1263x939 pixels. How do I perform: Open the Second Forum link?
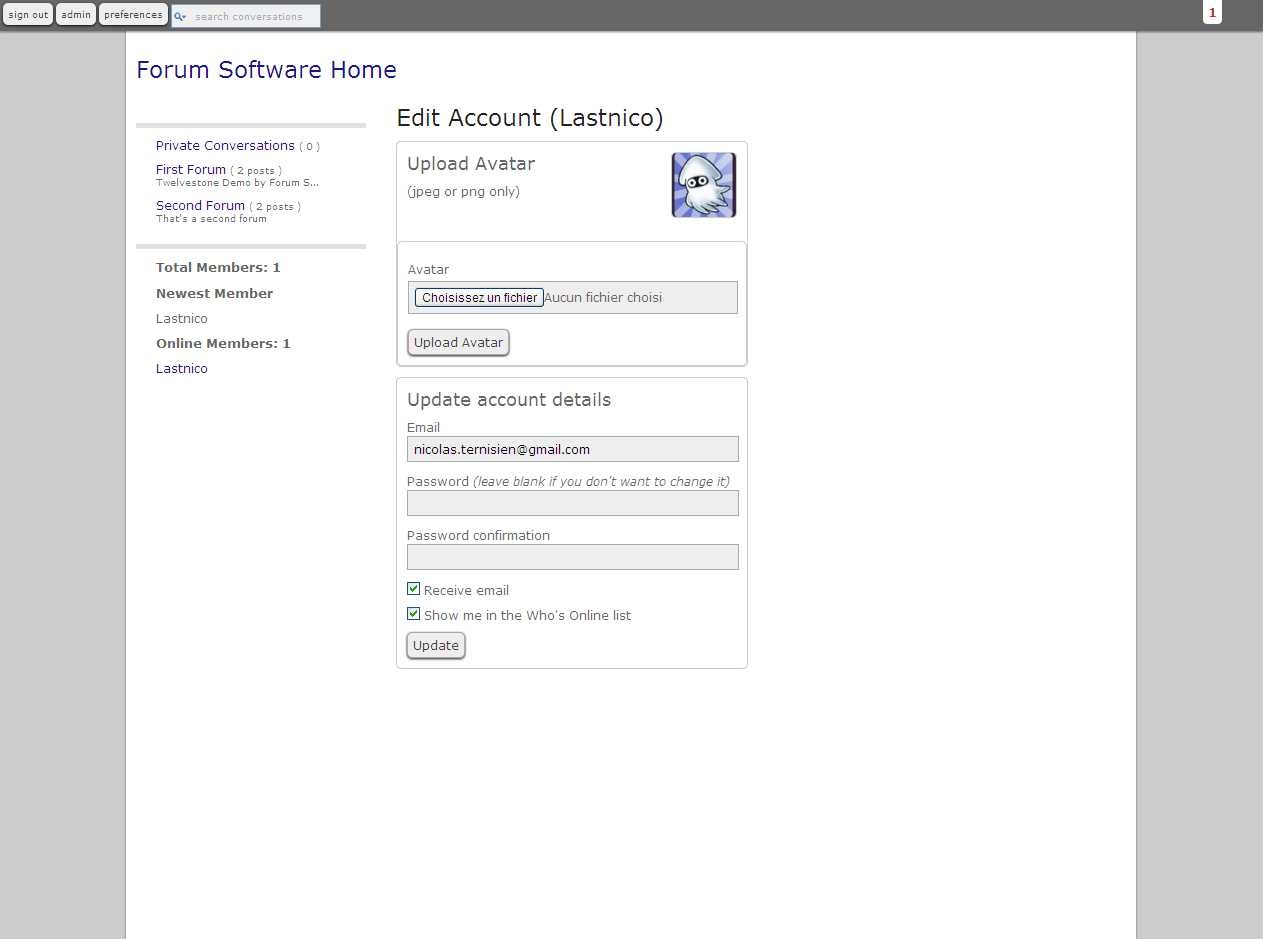(200, 206)
